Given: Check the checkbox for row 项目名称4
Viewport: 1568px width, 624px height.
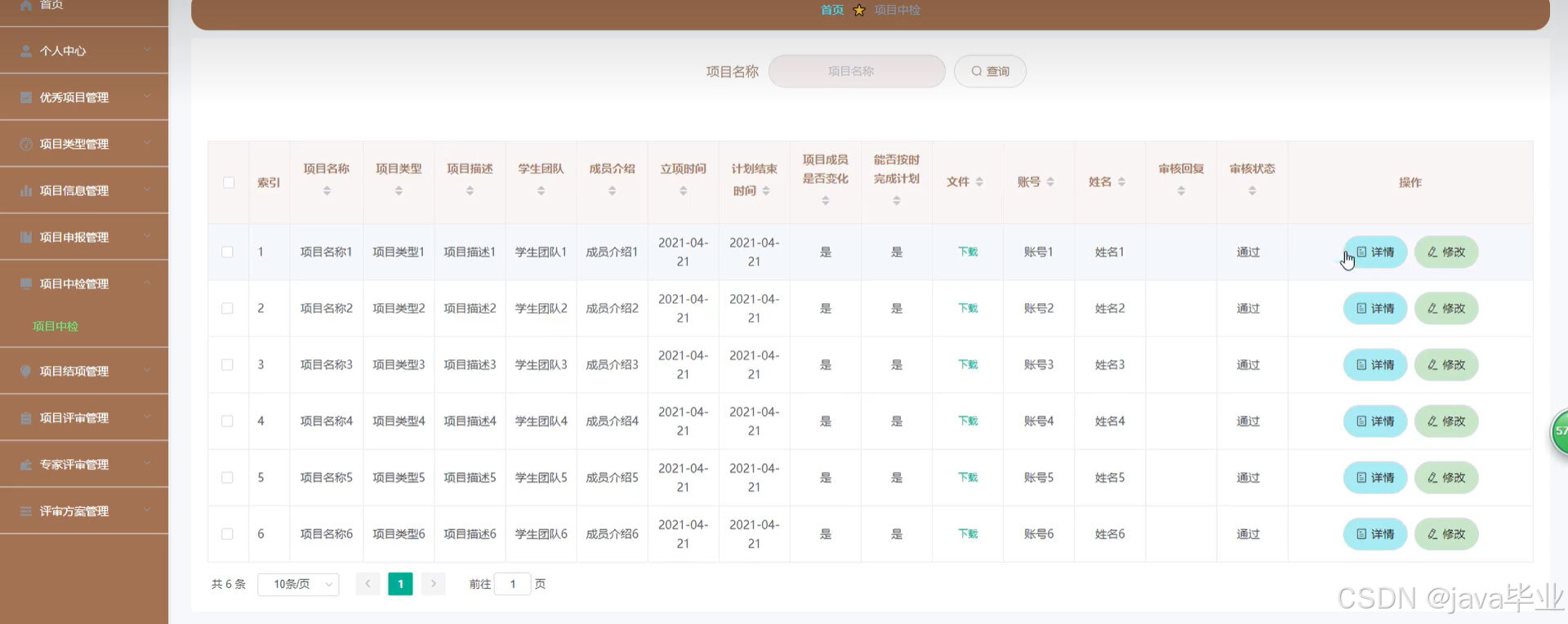Looking at the screenshot, I should coord(227,421).
